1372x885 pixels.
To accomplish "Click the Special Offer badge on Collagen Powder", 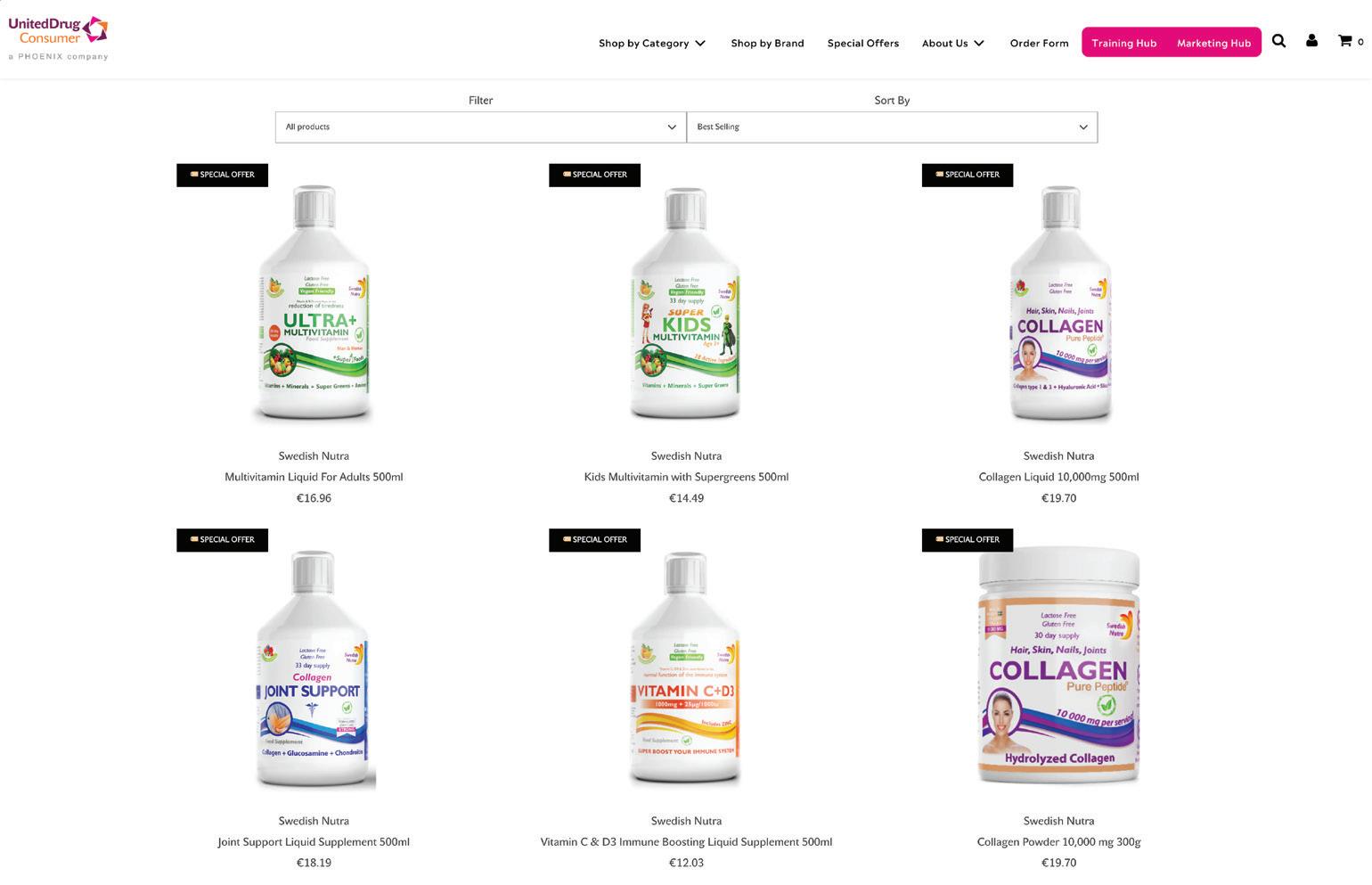I will (x=968, y=539).
